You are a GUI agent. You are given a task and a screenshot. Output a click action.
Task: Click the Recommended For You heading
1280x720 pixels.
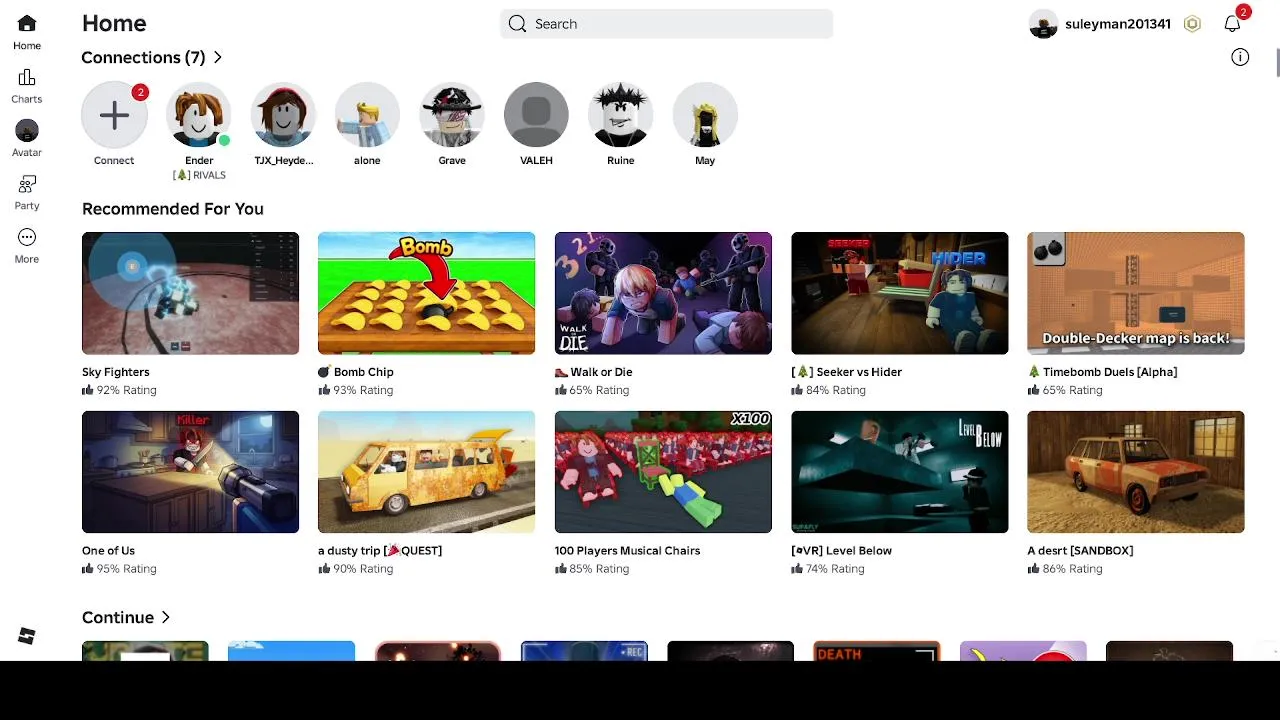pos(172,209)
